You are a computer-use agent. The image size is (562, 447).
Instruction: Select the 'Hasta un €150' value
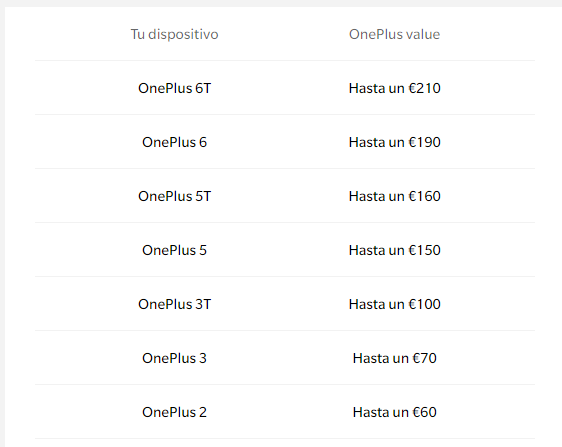tap(395, 250)
